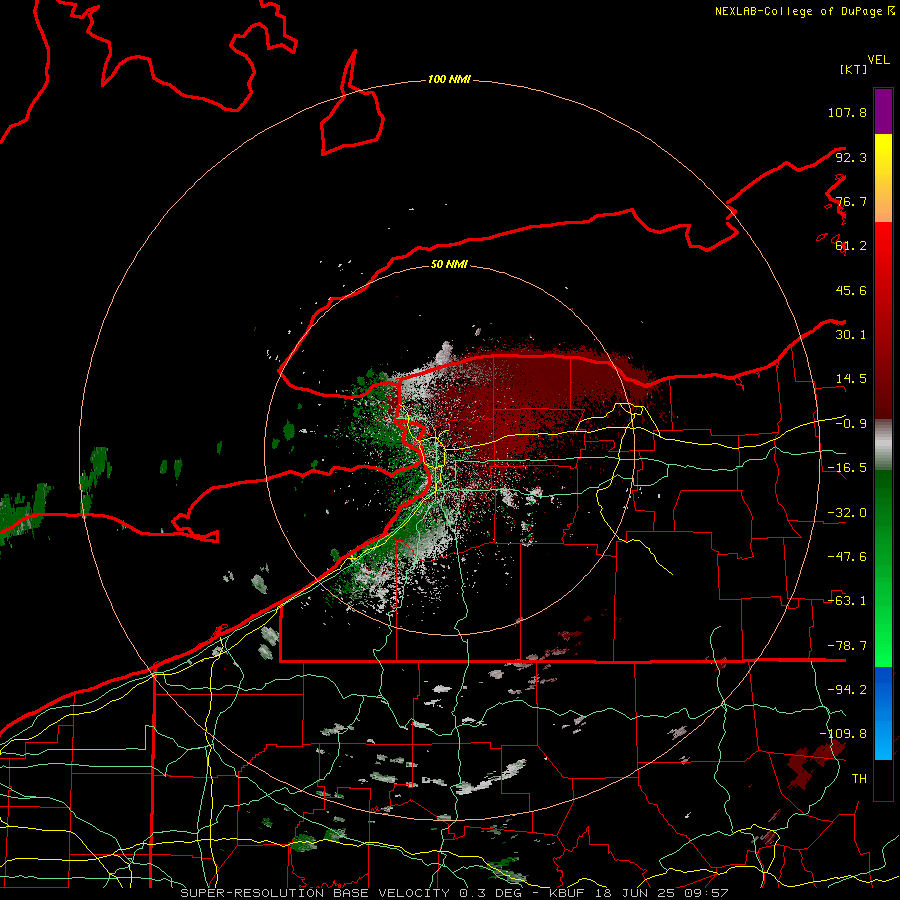Pick the gray near-zero segment of velocity scale

883,445
